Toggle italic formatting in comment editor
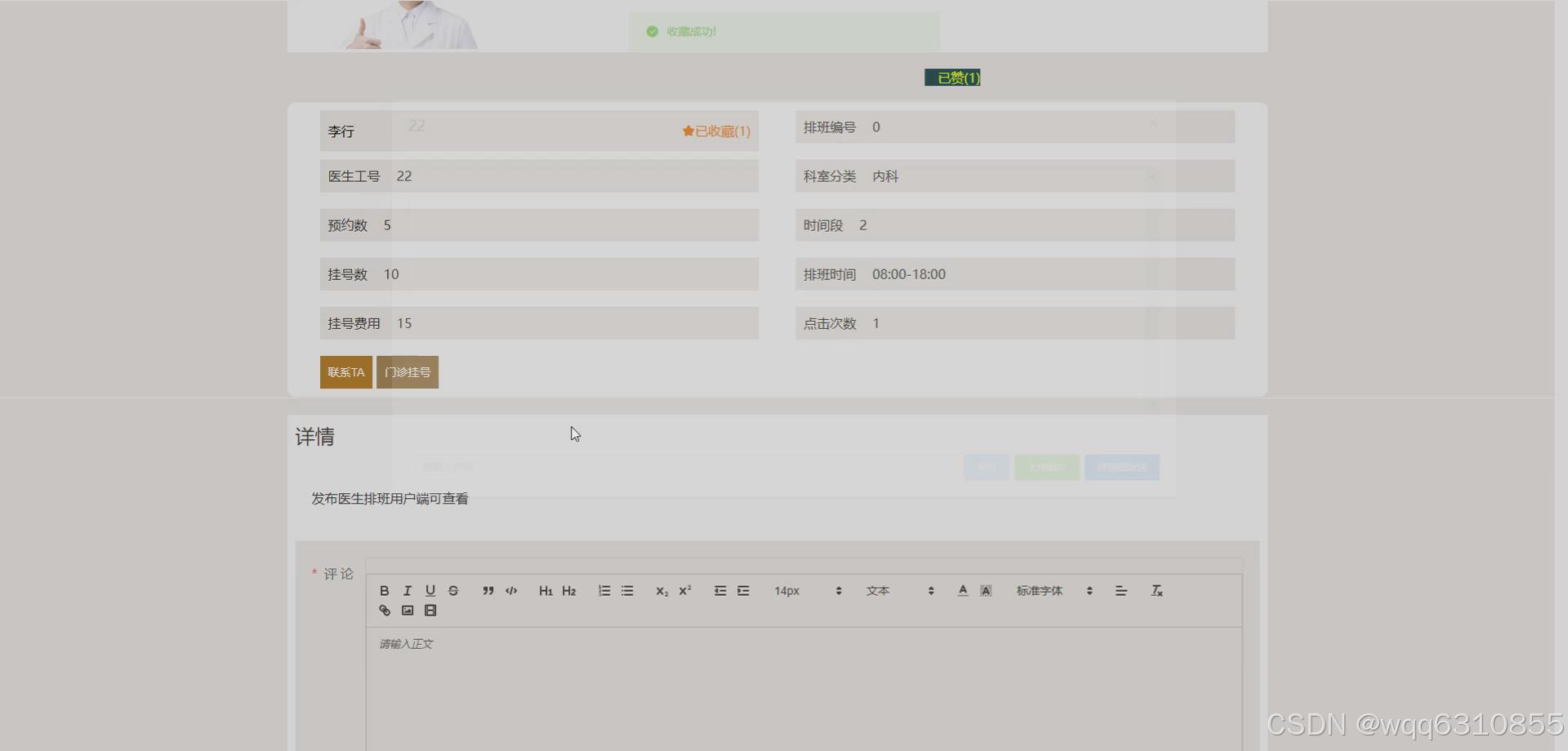 pos(407,591)
